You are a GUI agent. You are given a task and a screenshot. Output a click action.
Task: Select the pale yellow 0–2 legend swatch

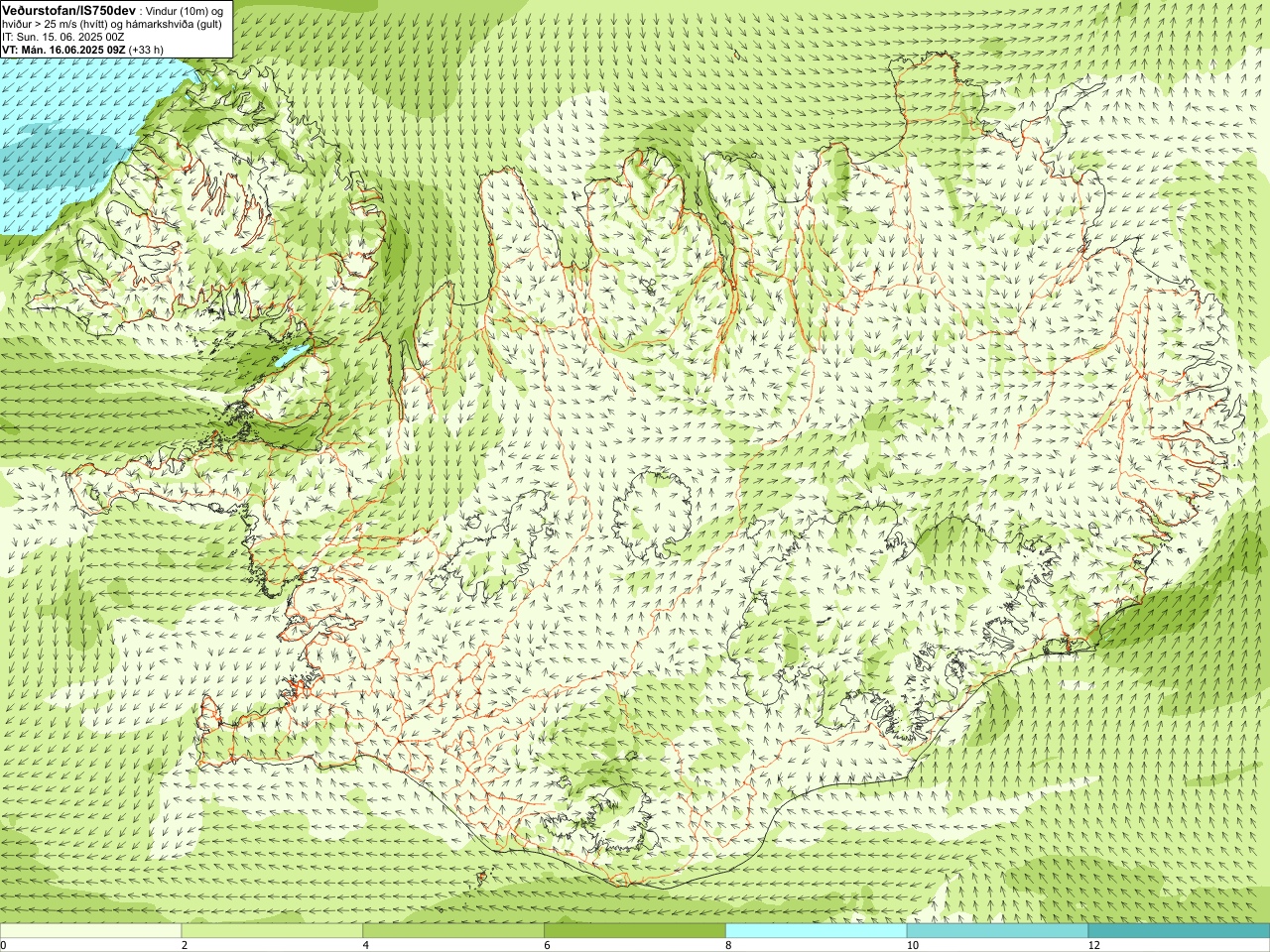90,931
